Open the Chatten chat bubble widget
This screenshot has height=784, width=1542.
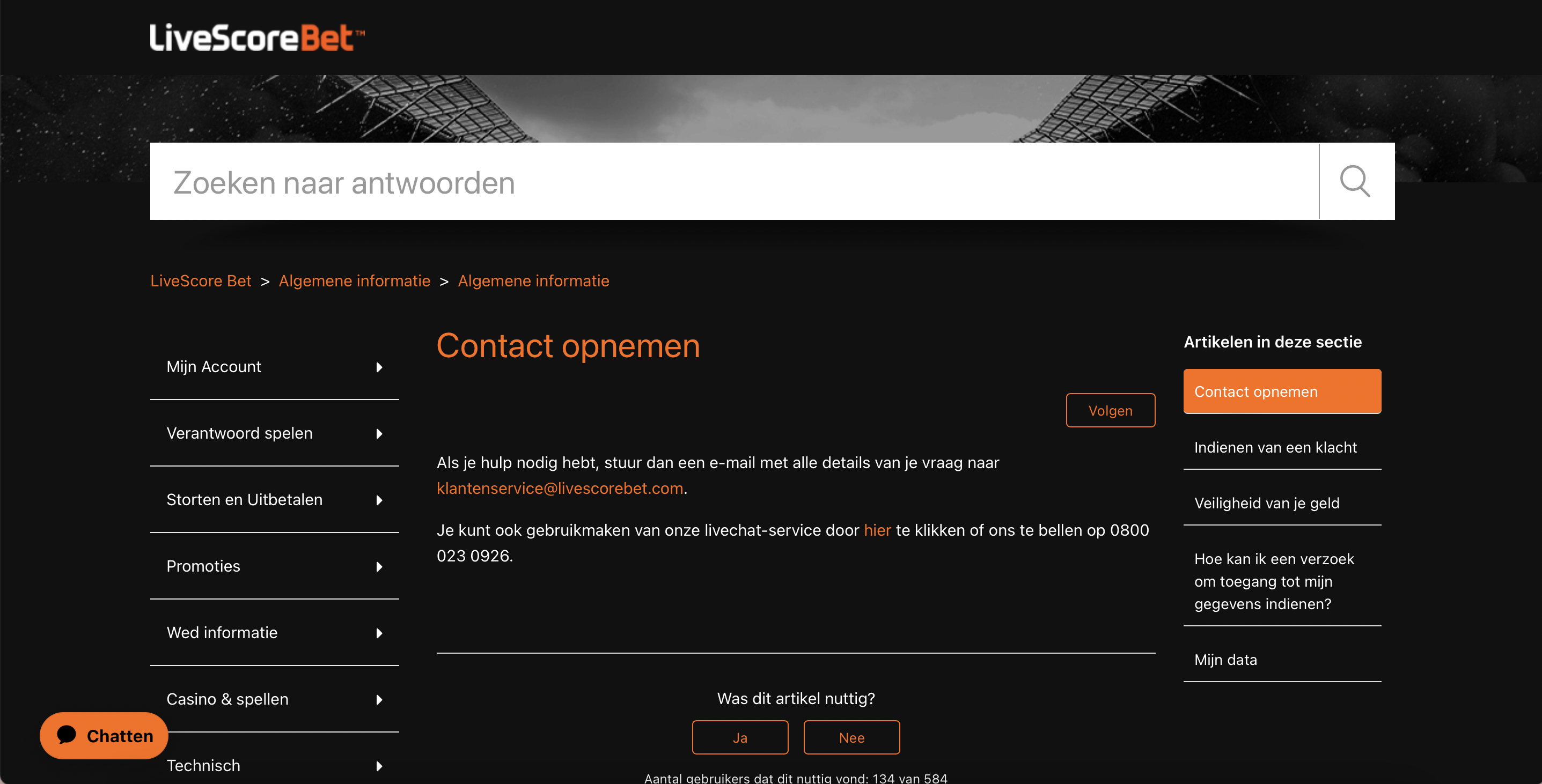(x=104, y=736)
